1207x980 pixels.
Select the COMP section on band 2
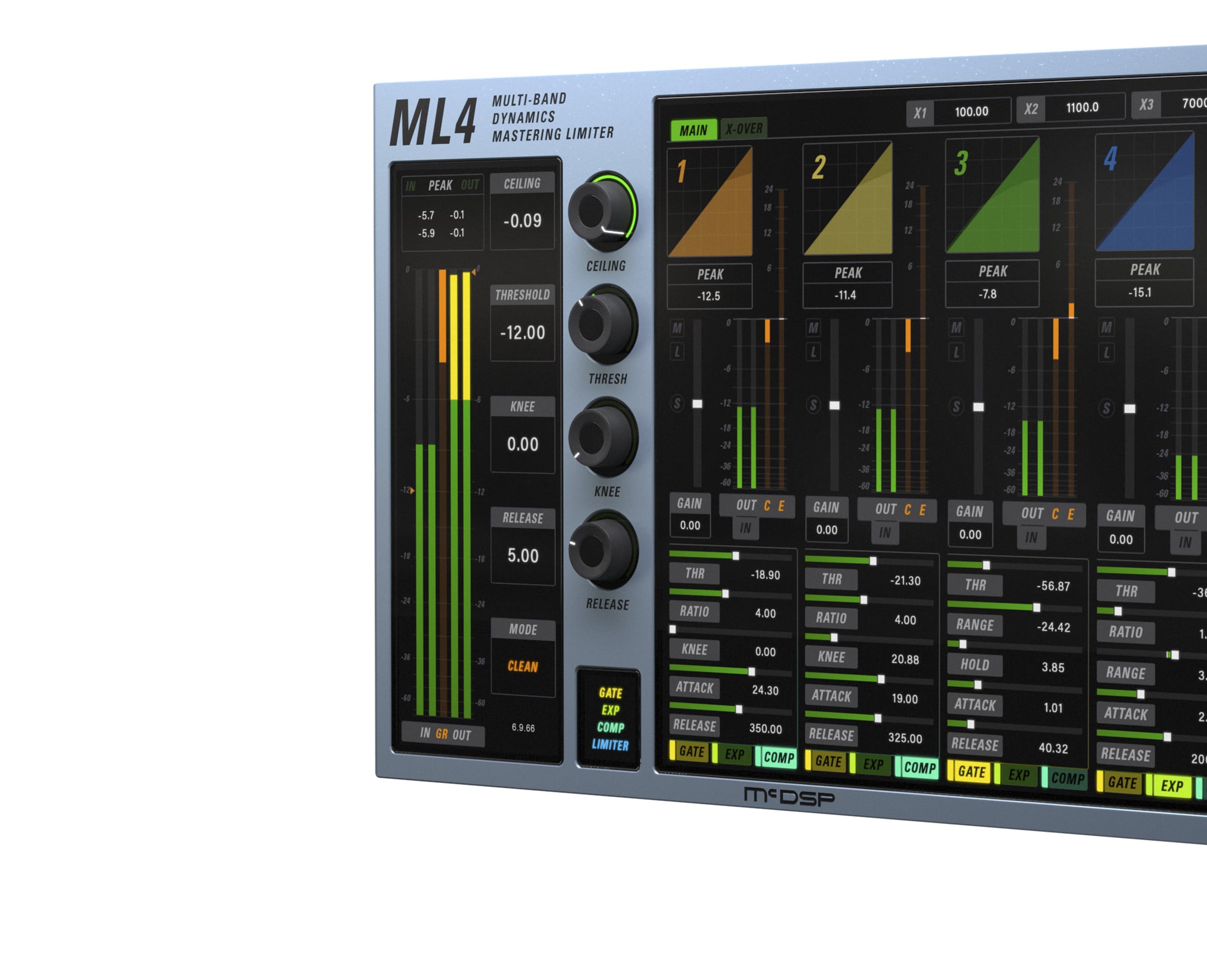(x=917, y=768)
